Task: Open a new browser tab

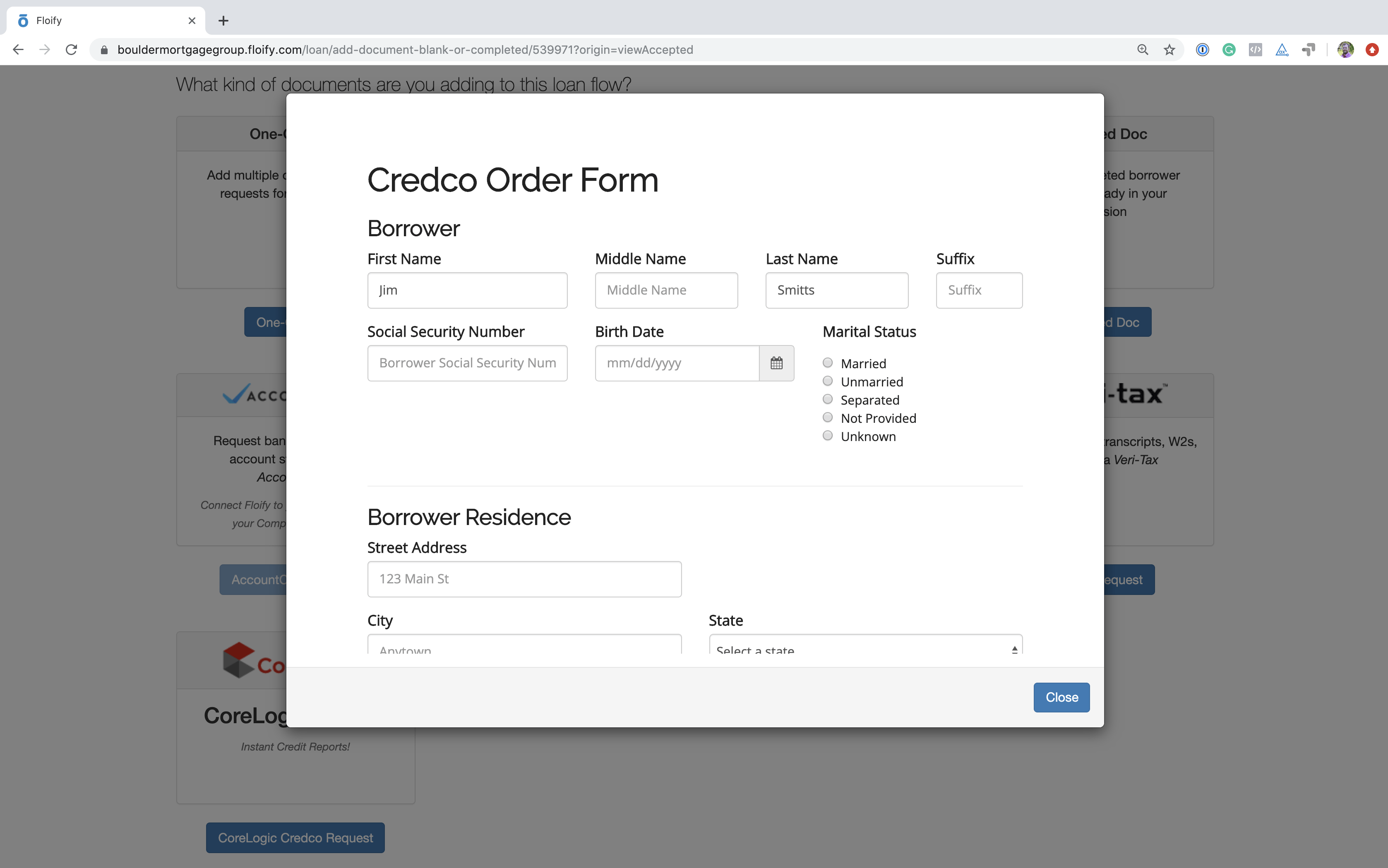Action: point(223,21)
